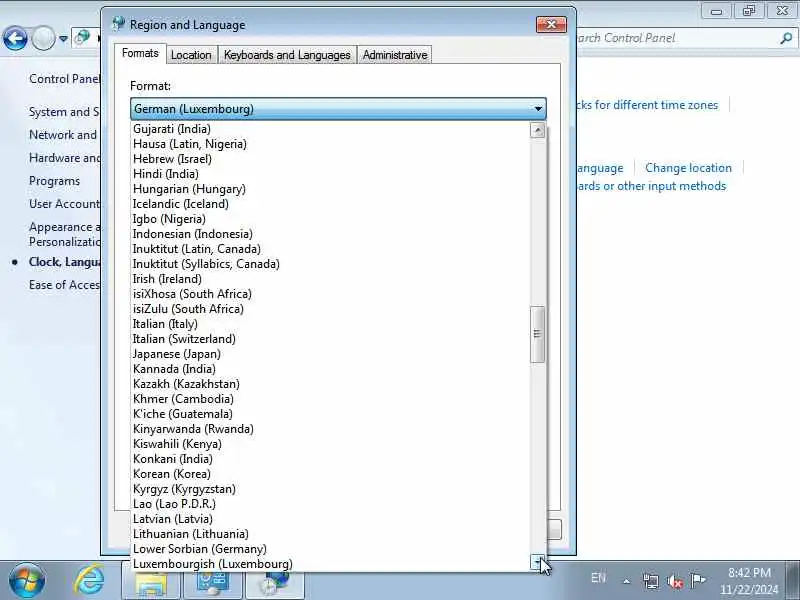
Task: Select Inuktitut (Syllabics, Canada) format
Action: (x=331, y=264)
